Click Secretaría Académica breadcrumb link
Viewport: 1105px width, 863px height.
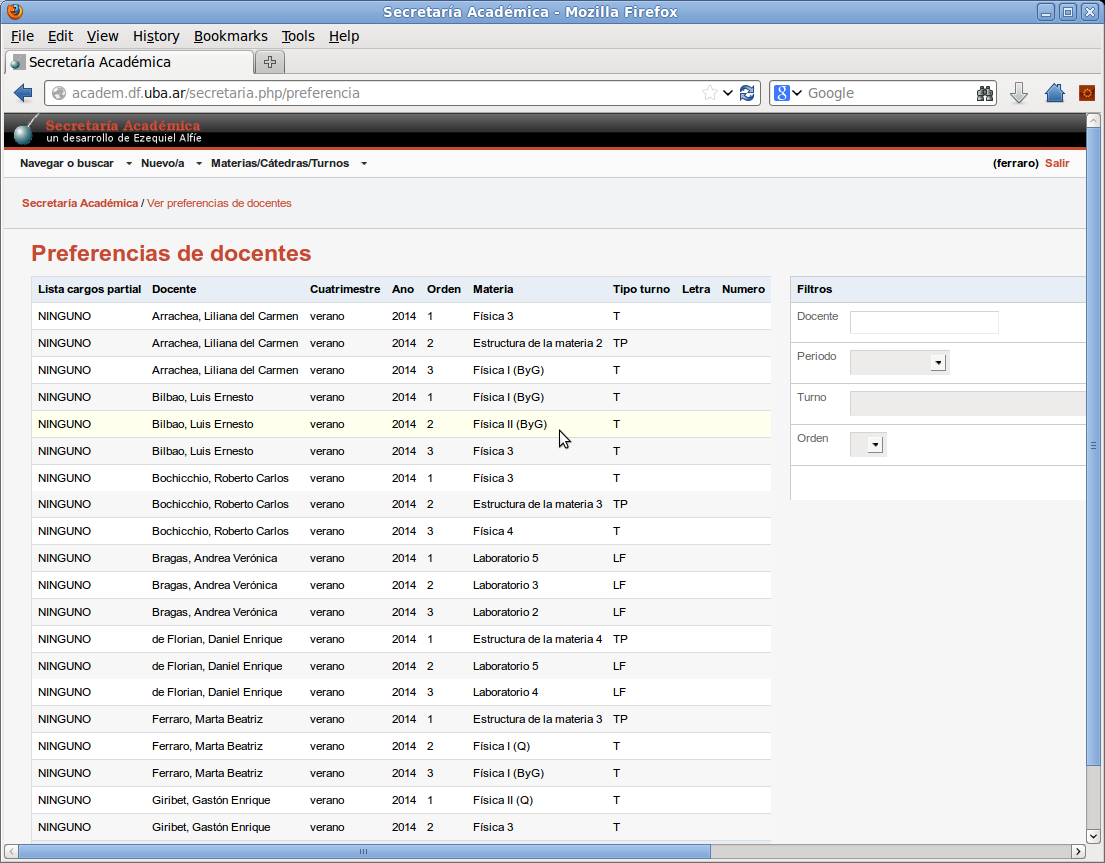tap(80, 203)
